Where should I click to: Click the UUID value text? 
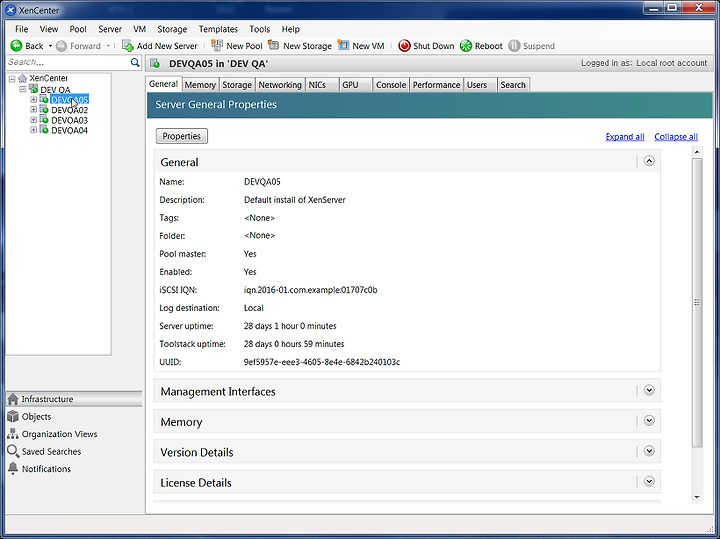(x=321, y=362)
